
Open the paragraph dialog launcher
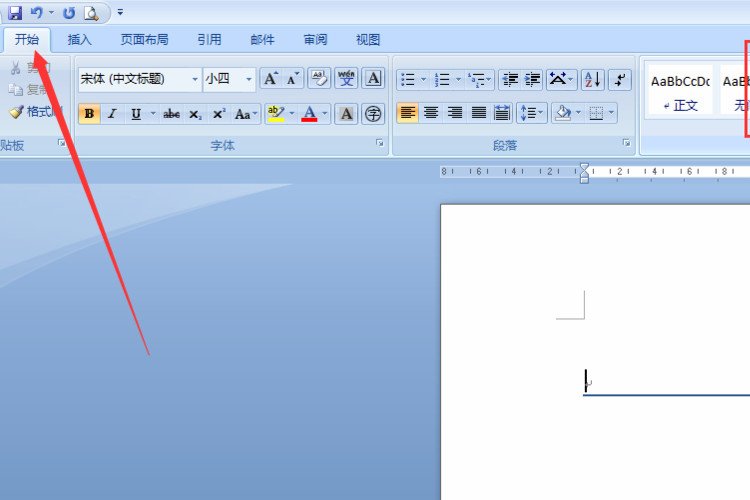click(626, 143)
